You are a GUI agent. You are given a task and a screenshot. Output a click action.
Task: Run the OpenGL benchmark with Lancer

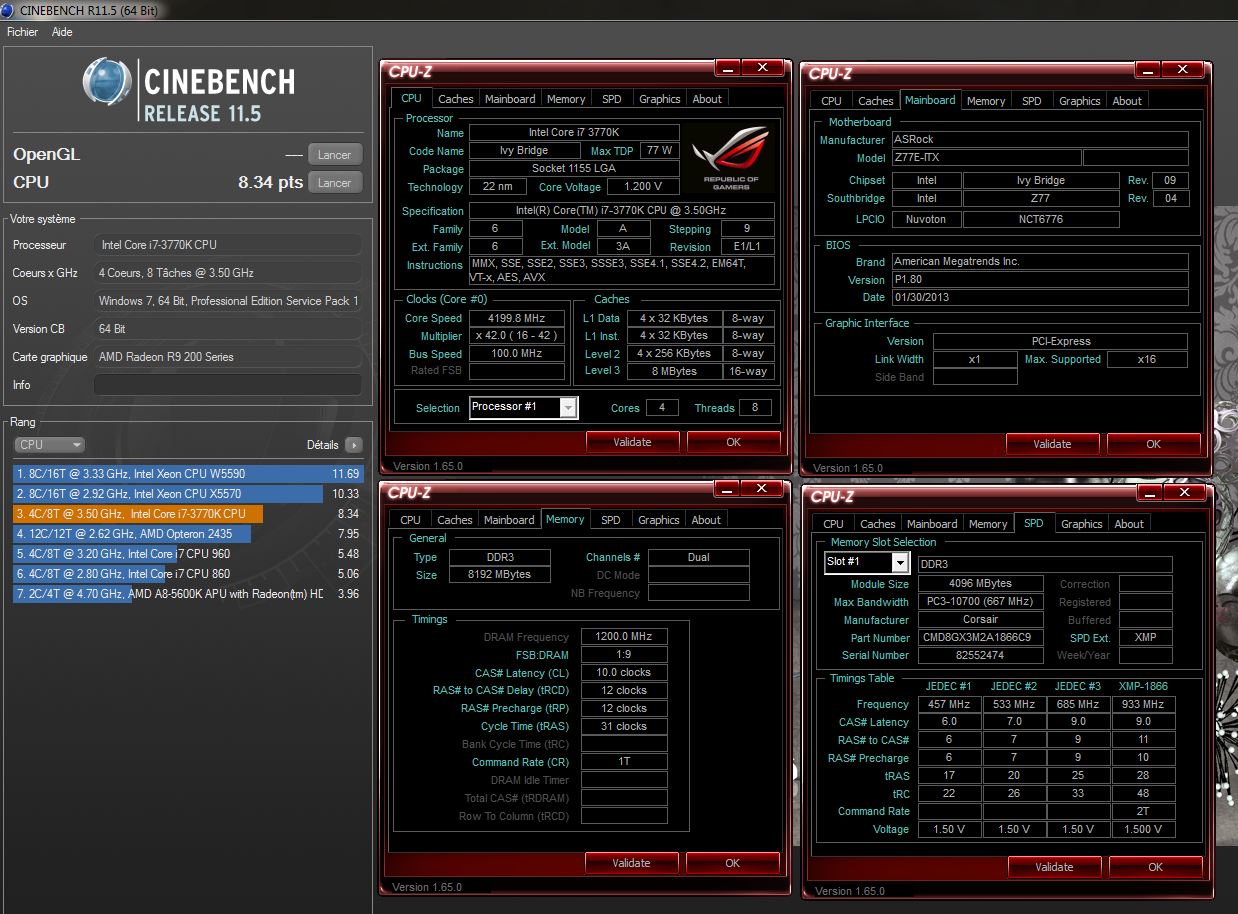(x=334, y=155)
